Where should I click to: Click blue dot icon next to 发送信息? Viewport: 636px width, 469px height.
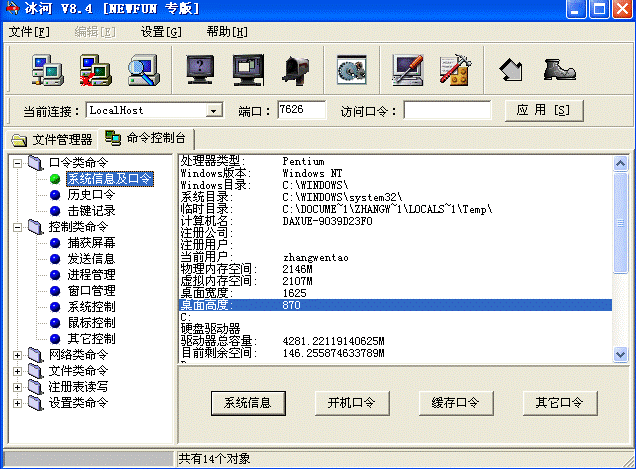55,259
